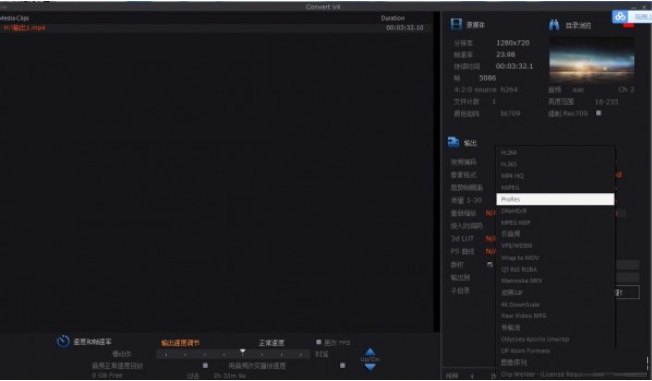The image size is (652, 381).
Task: Click the 5086 frame count value
Action: [x=487, y=78]
